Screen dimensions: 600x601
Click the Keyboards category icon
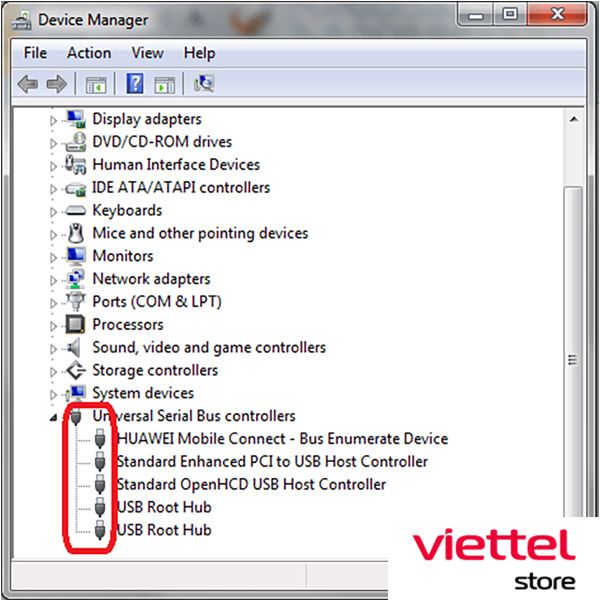(76, 211)
